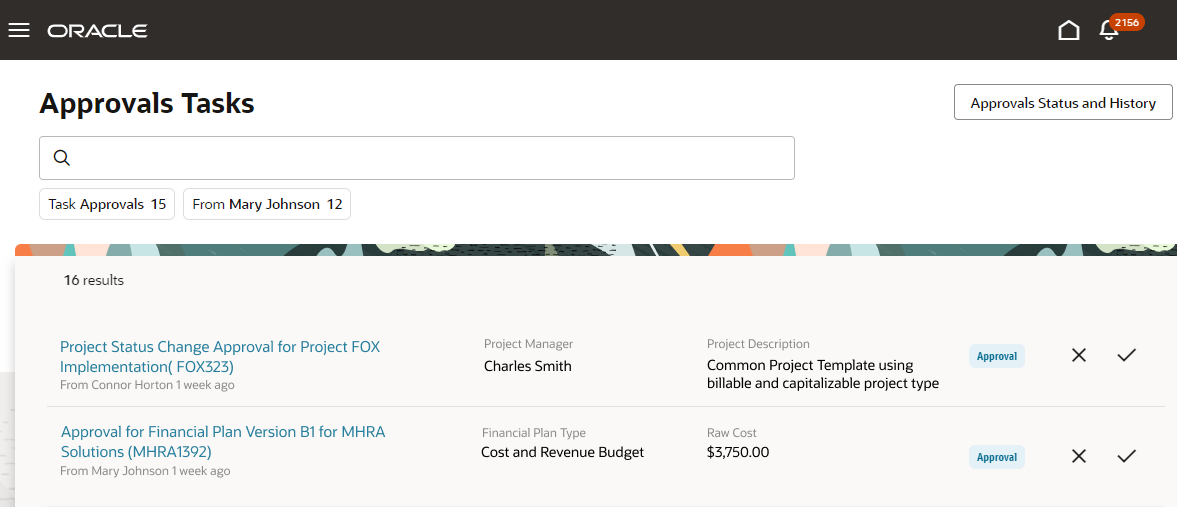Open Project Status Change Approval for FOX323
The image size is (1177, 507).
click(220, 356)
